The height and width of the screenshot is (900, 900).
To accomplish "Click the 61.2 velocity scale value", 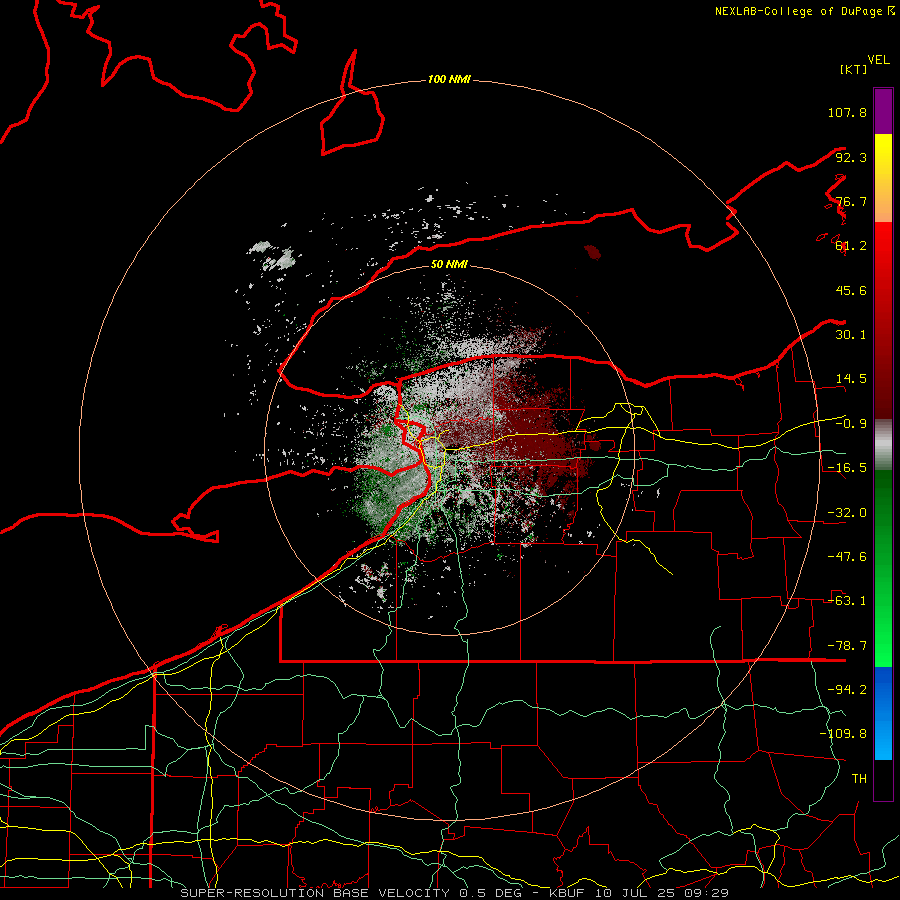I will click(851, 246).
